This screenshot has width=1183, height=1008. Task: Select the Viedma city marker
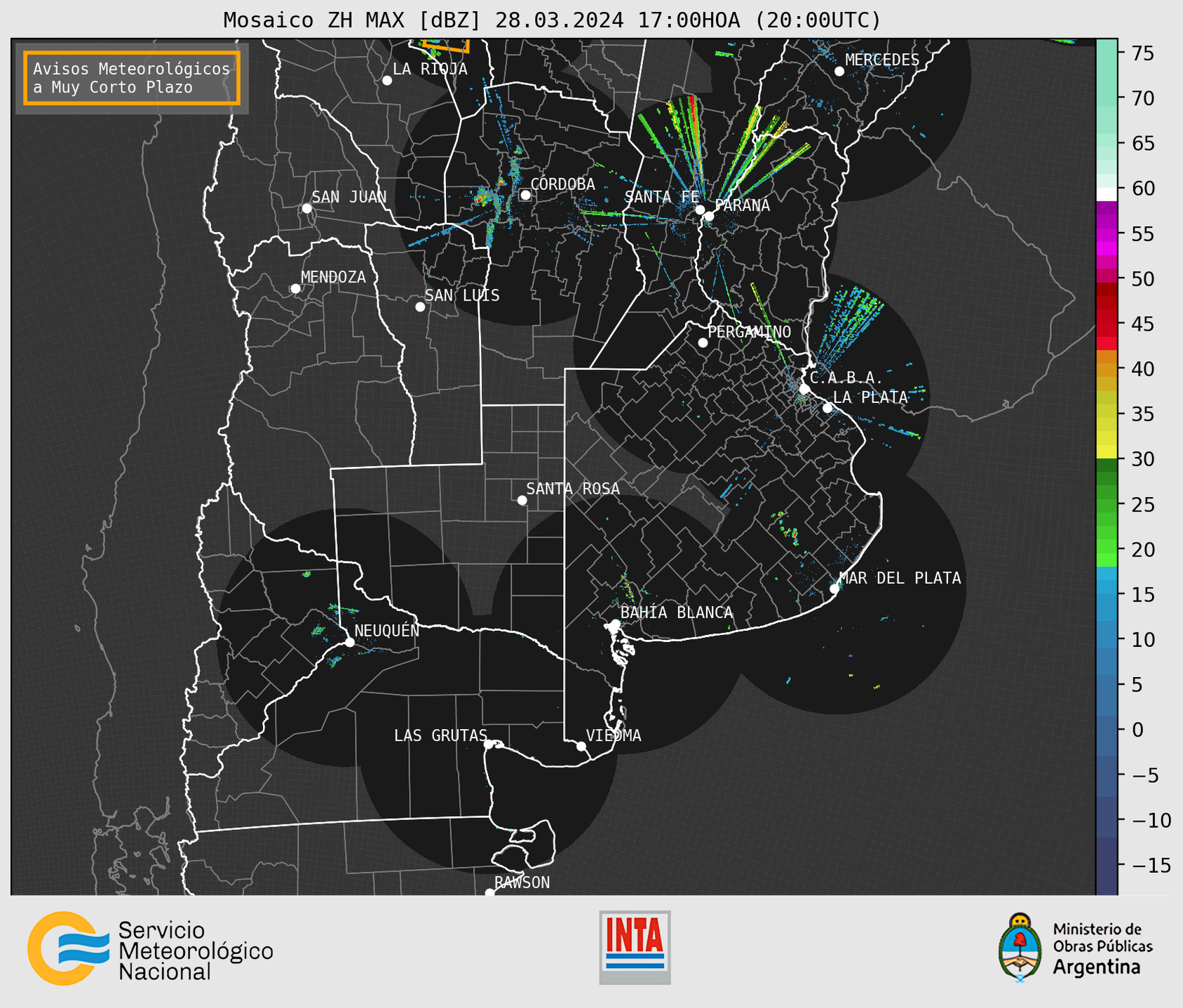pos(581,746)
